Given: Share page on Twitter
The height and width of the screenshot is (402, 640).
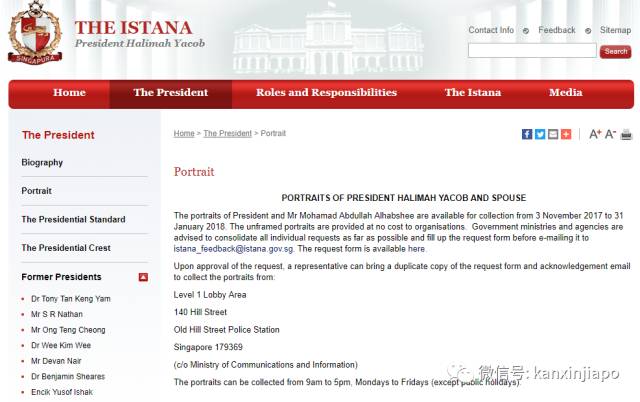Looking at the screenshot, I should 540,134.
